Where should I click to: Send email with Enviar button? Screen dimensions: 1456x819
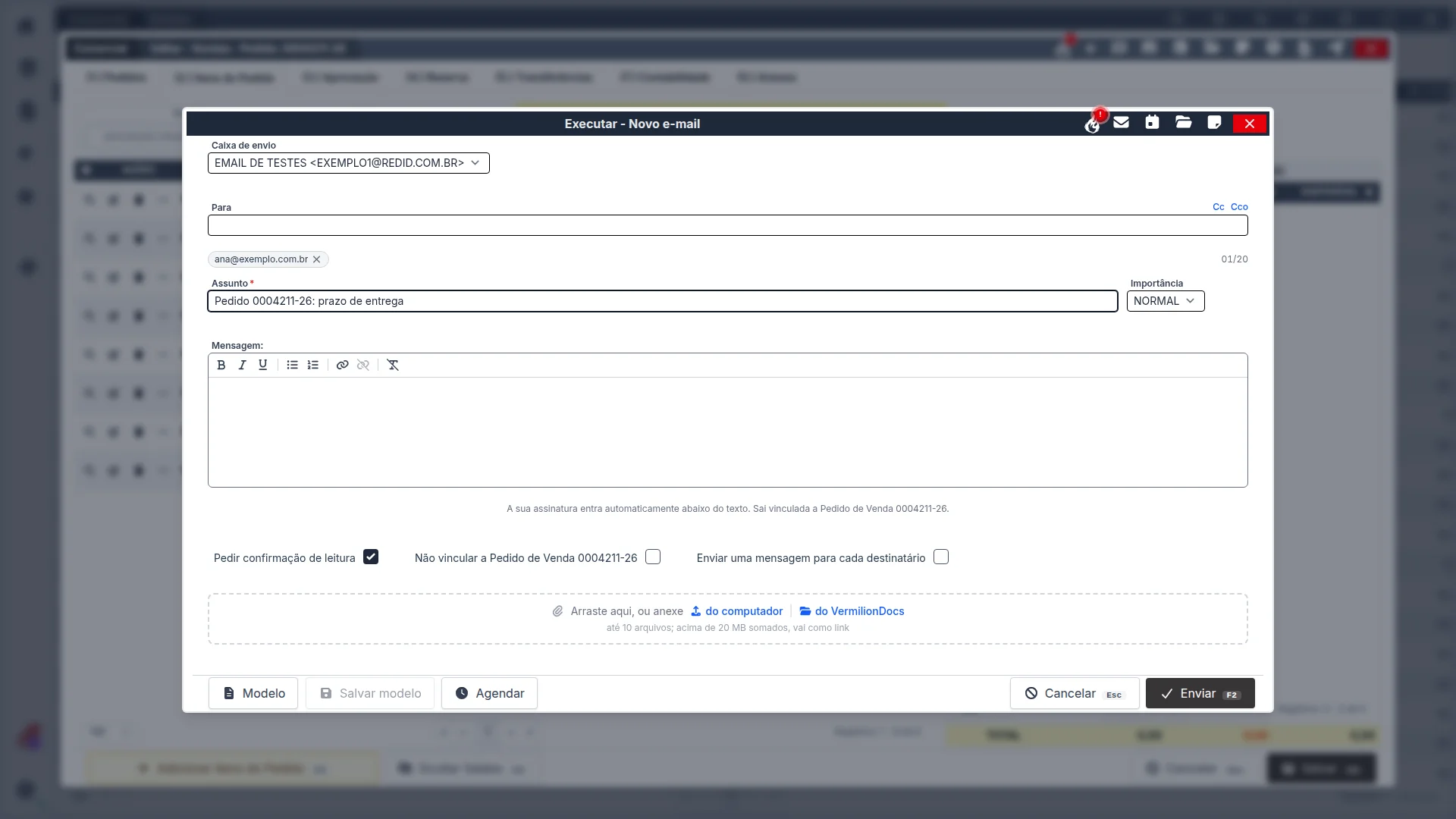[x=1200, y=693]
